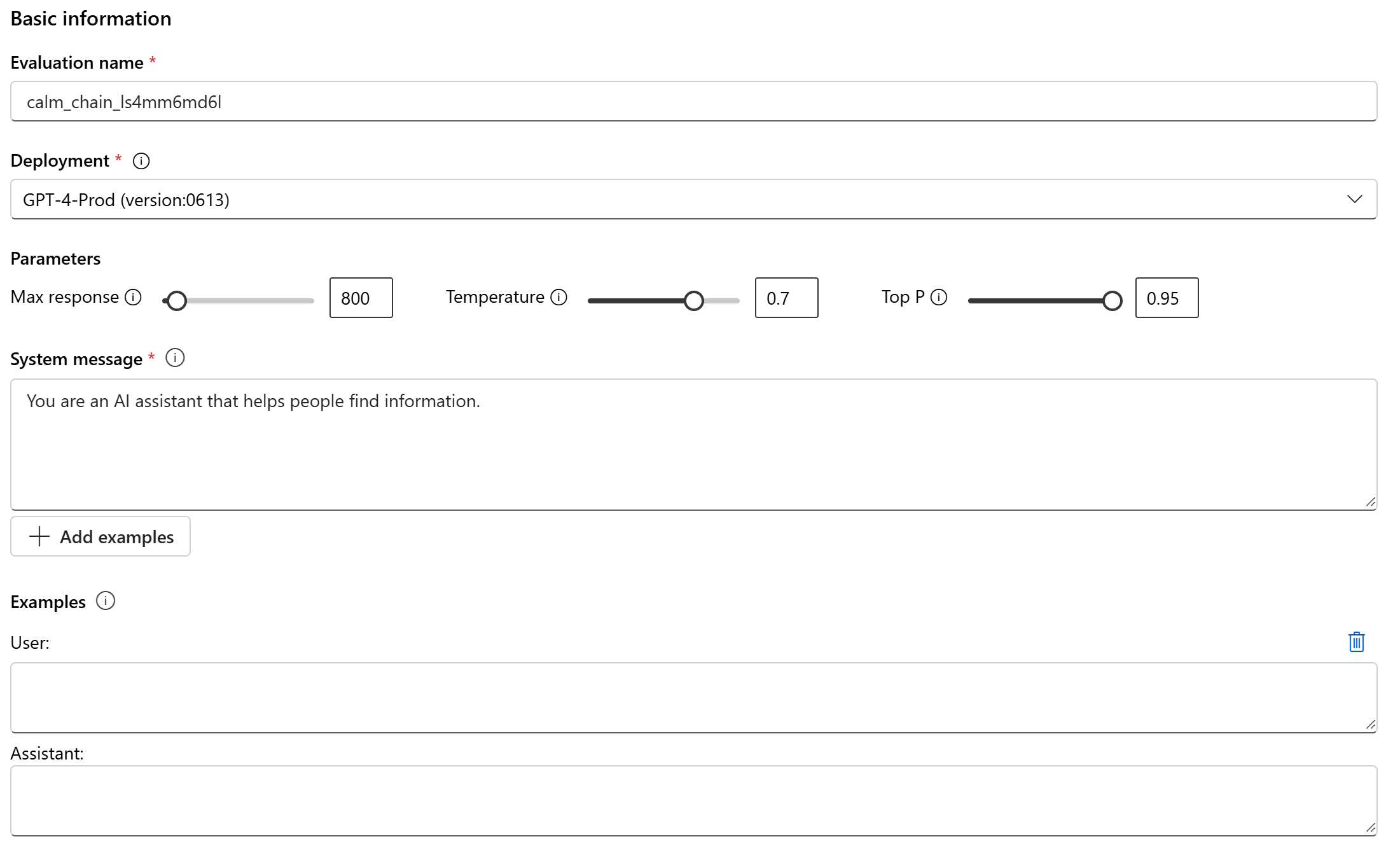Click Temperature value box 0.7
Viewport: 1400px width, 846px height.
click(786, 298)
